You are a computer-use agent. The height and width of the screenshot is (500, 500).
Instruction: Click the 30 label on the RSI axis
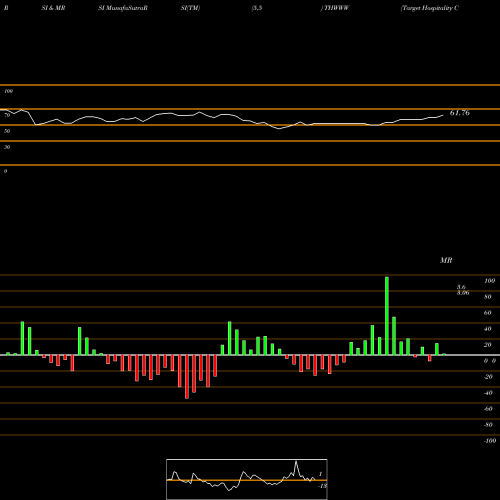7,147
